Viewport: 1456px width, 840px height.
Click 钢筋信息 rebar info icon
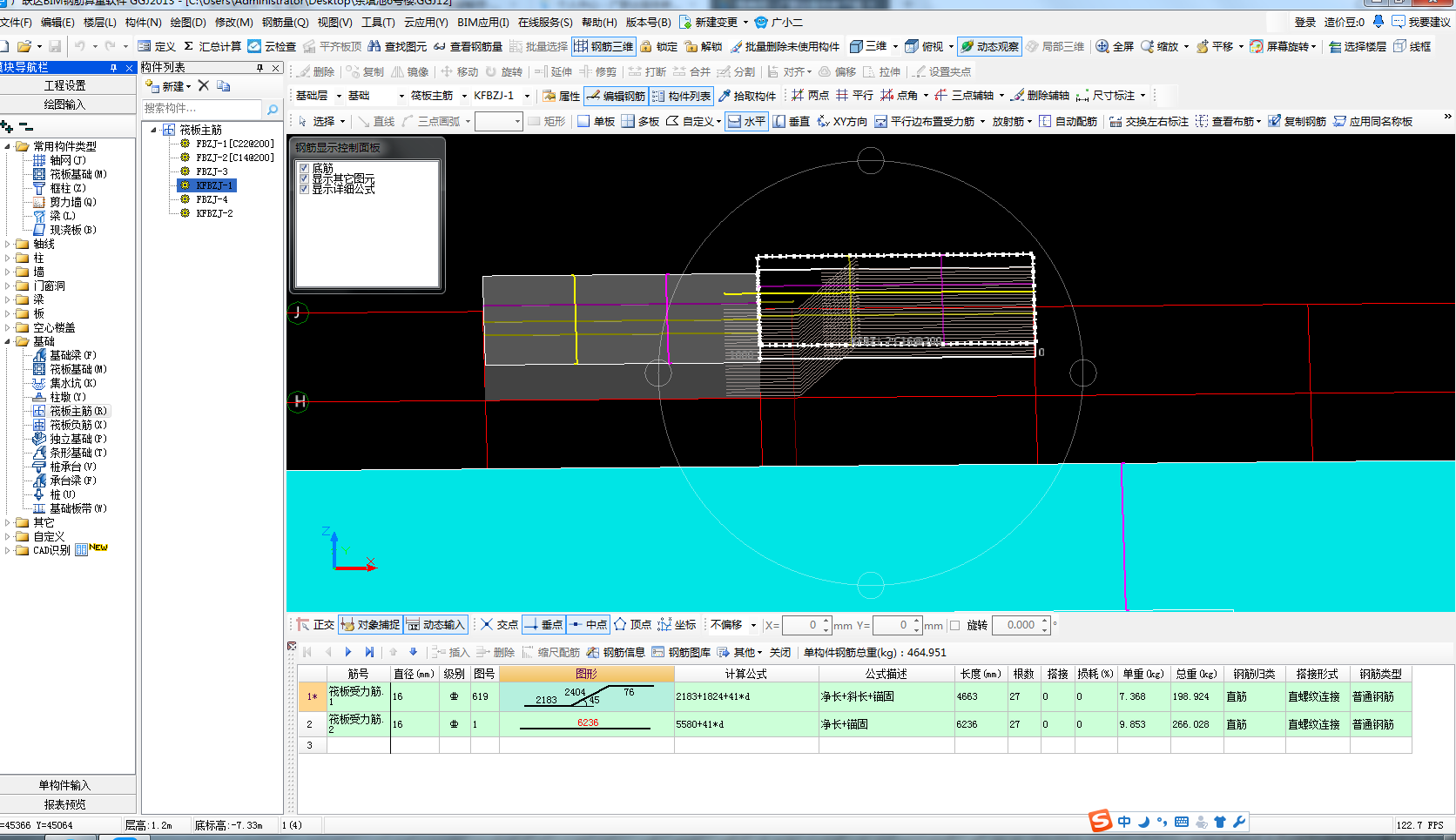593,652
